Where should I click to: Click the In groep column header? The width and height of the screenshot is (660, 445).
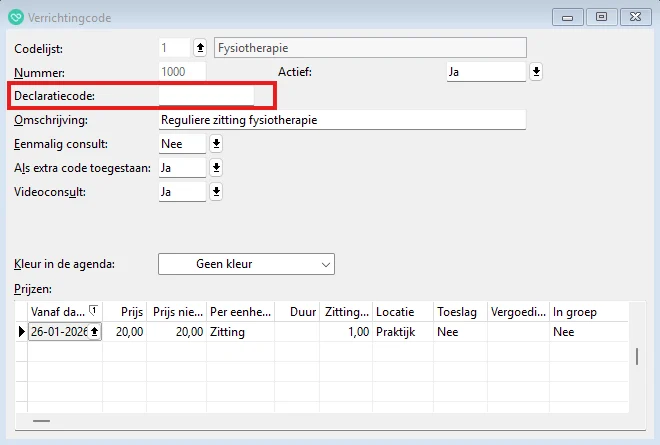[588, 312]
